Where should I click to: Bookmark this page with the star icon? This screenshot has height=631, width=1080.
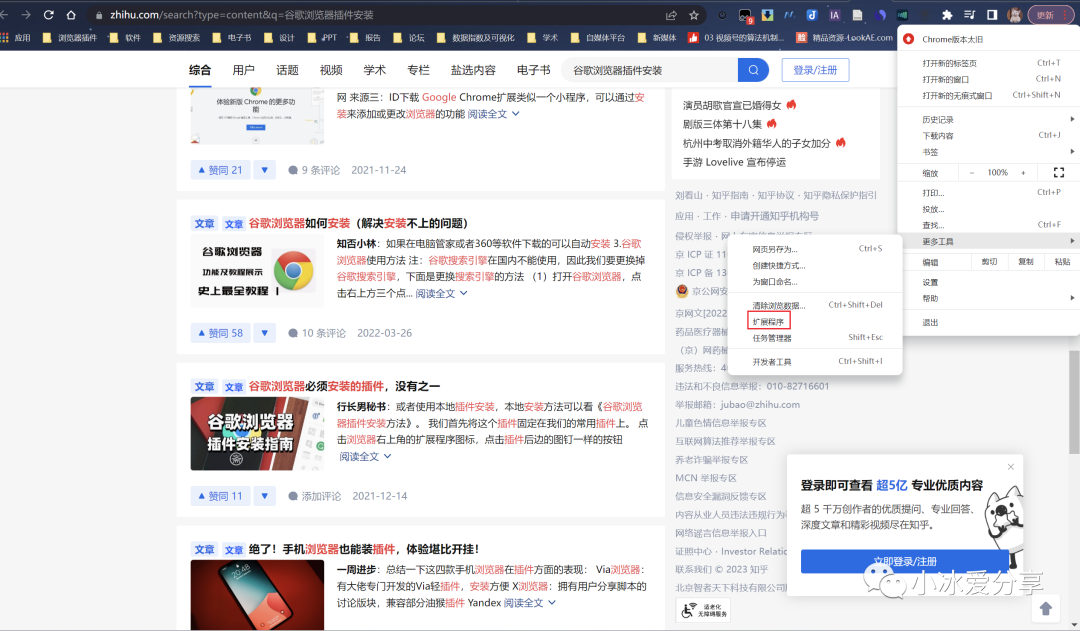[694, 15]
